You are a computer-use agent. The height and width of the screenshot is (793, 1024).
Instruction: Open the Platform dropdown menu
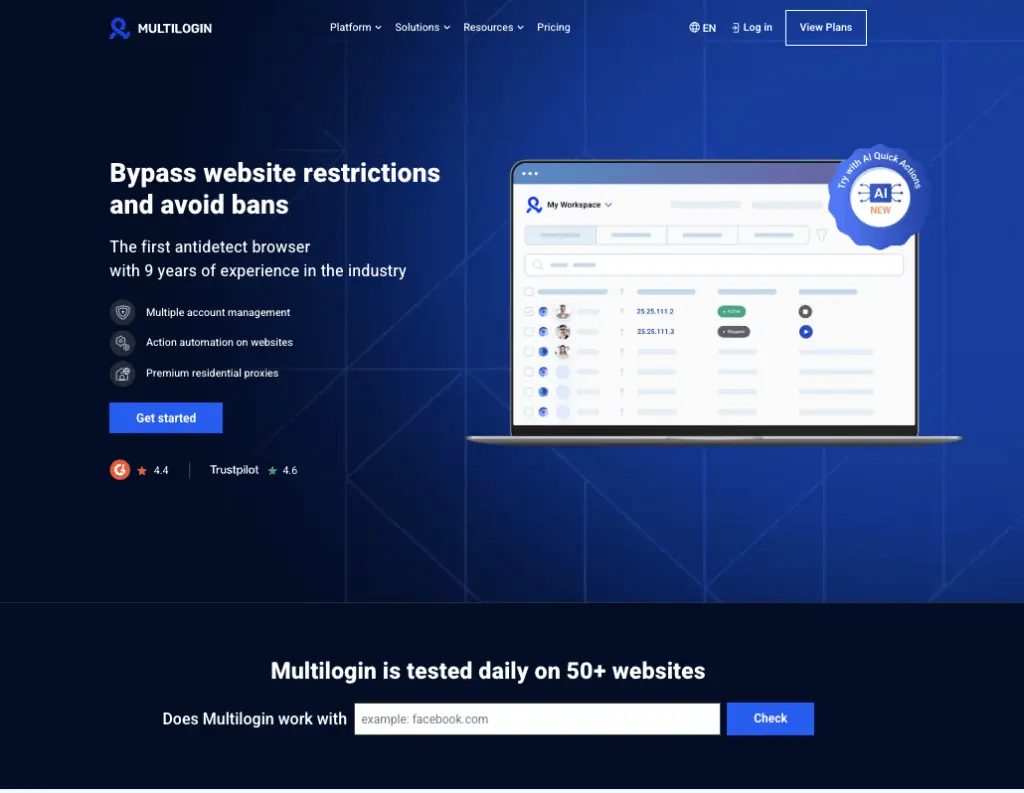[355, 27]
